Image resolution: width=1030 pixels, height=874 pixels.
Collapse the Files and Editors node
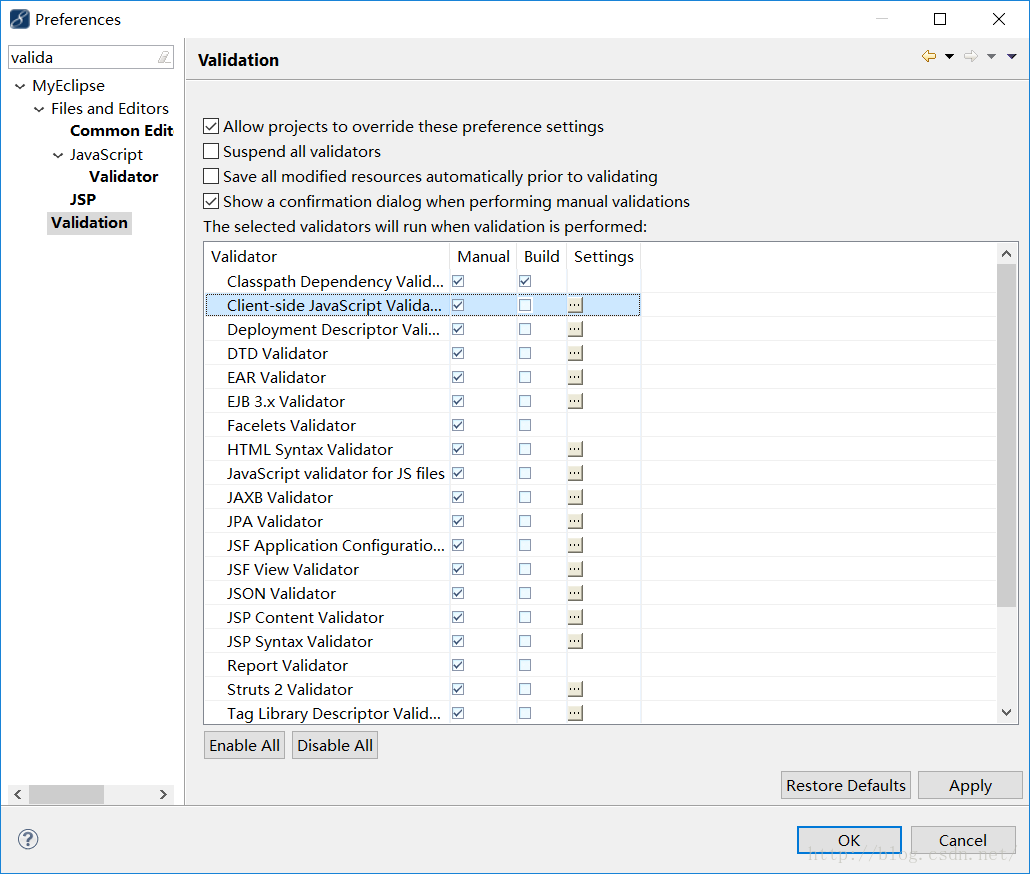click(39, 109)
